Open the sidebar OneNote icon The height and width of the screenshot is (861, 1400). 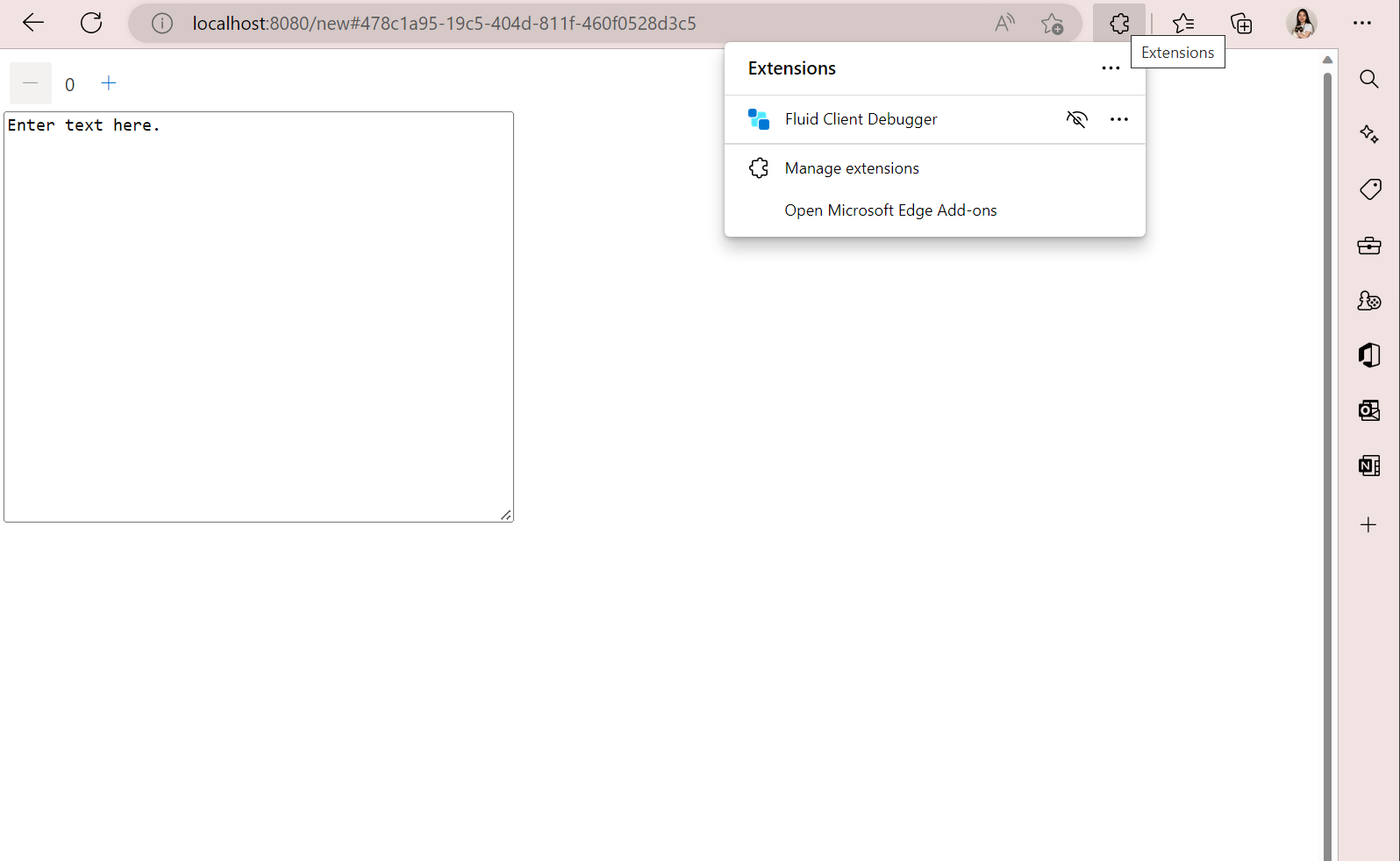tap(1368, 466)
